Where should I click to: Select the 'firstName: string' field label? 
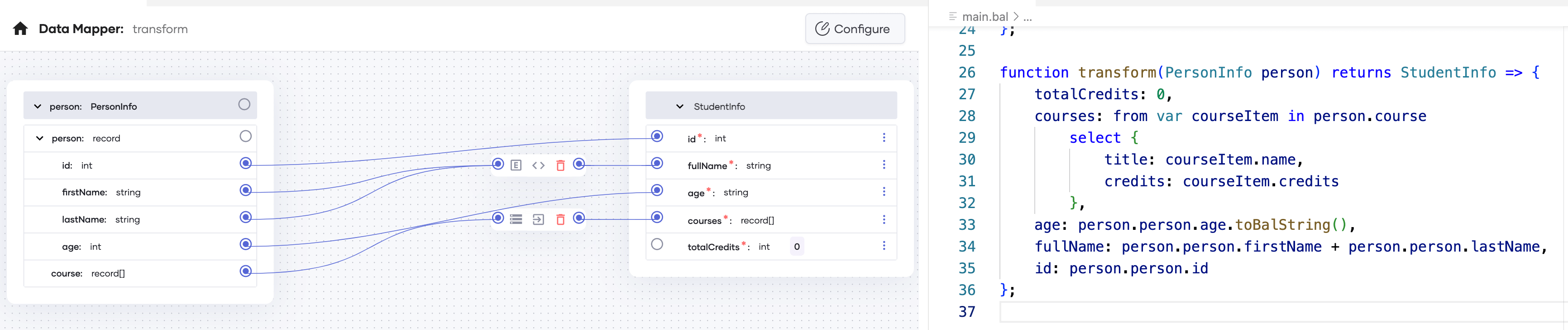click(101, 192)
